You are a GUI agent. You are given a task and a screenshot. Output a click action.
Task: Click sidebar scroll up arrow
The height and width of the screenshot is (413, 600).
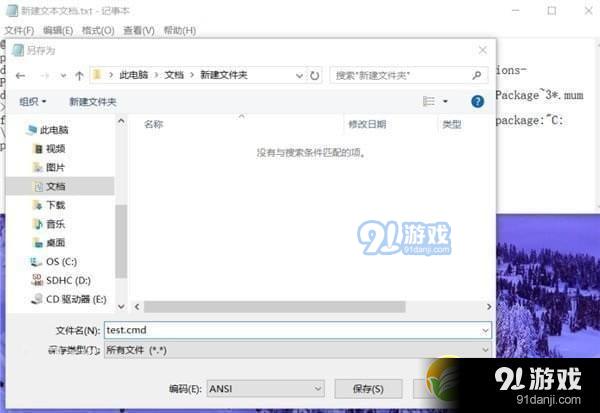pyautogui.click(x=121, y=121)
